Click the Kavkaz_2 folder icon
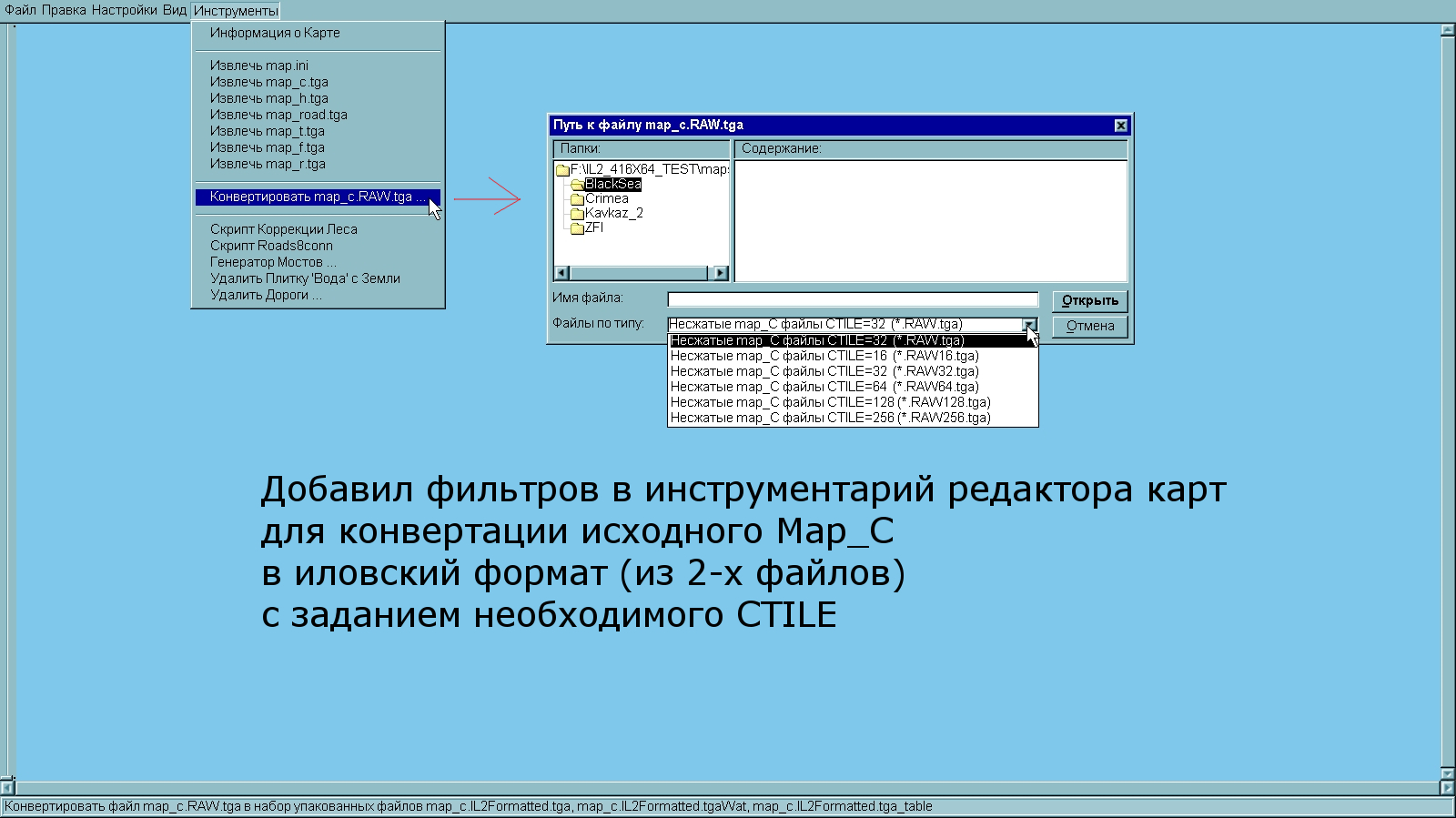 [x=577, y=214]
